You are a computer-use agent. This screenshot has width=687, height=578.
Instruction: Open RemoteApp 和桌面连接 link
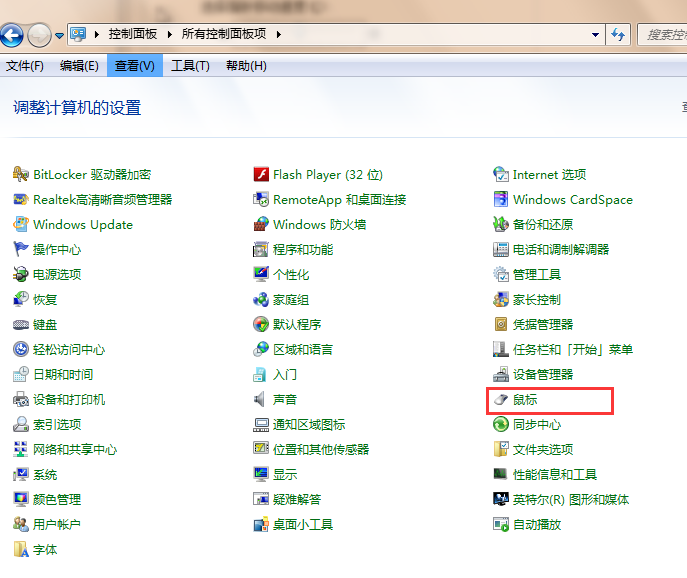(340, 200)
